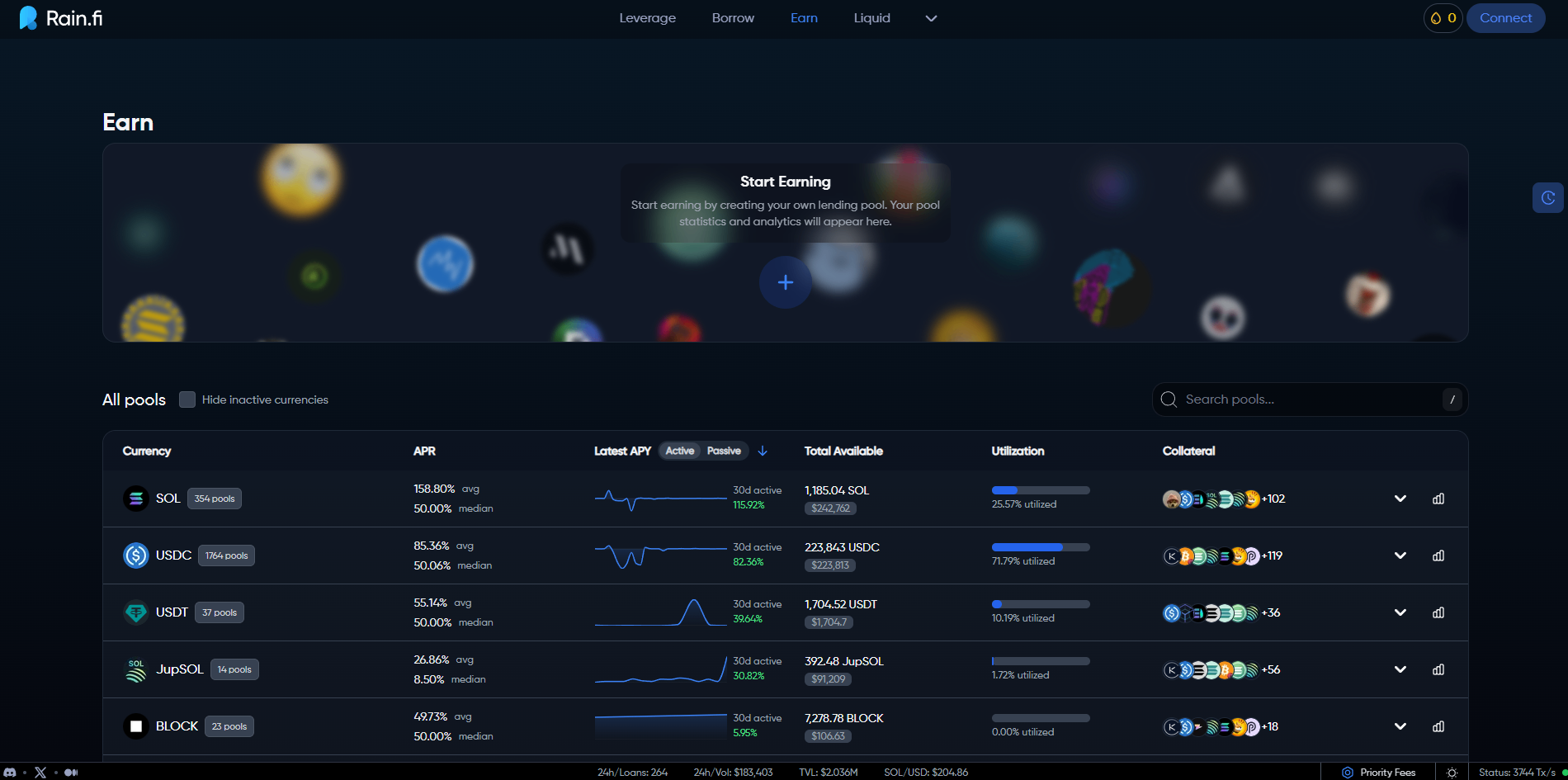1568x780 pixels.
Task: Open chart icon for SOL row
Action: click(x=1438, y=499)
